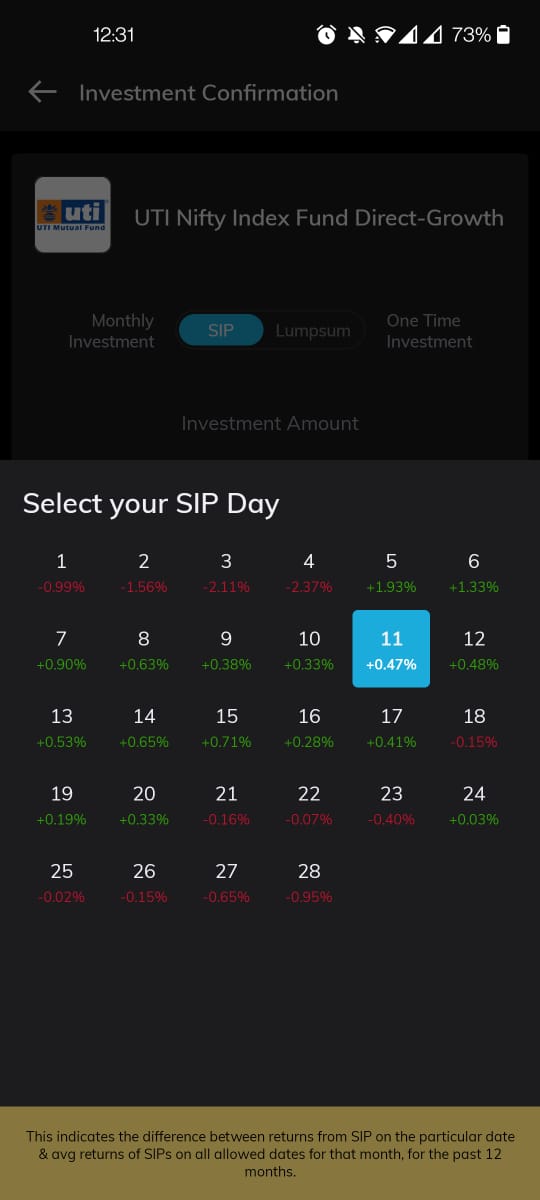This screenshot has height=1200, width=540.
Task: Select SIP day 24
Action: click(474, 804)
